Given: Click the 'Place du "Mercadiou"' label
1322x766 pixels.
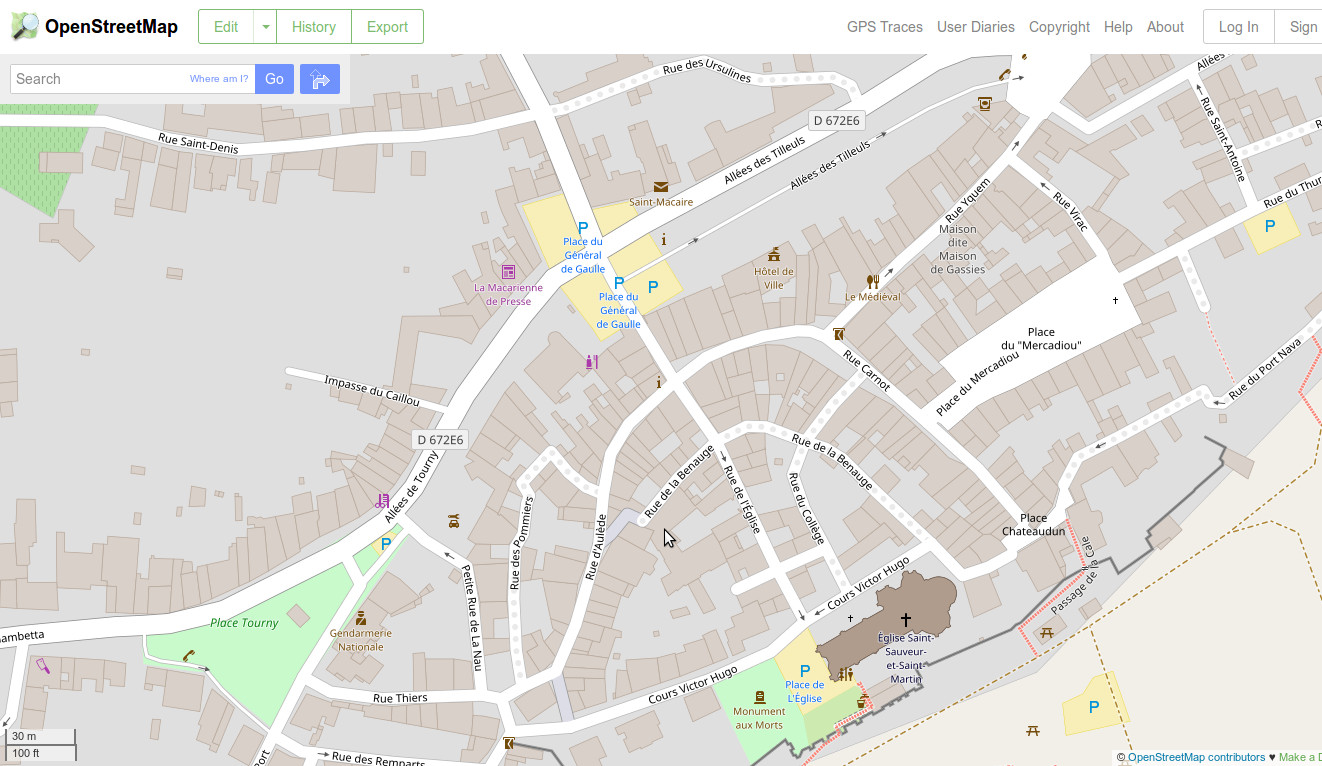Looking at the screenshot, I should (x=1041, y=339).
